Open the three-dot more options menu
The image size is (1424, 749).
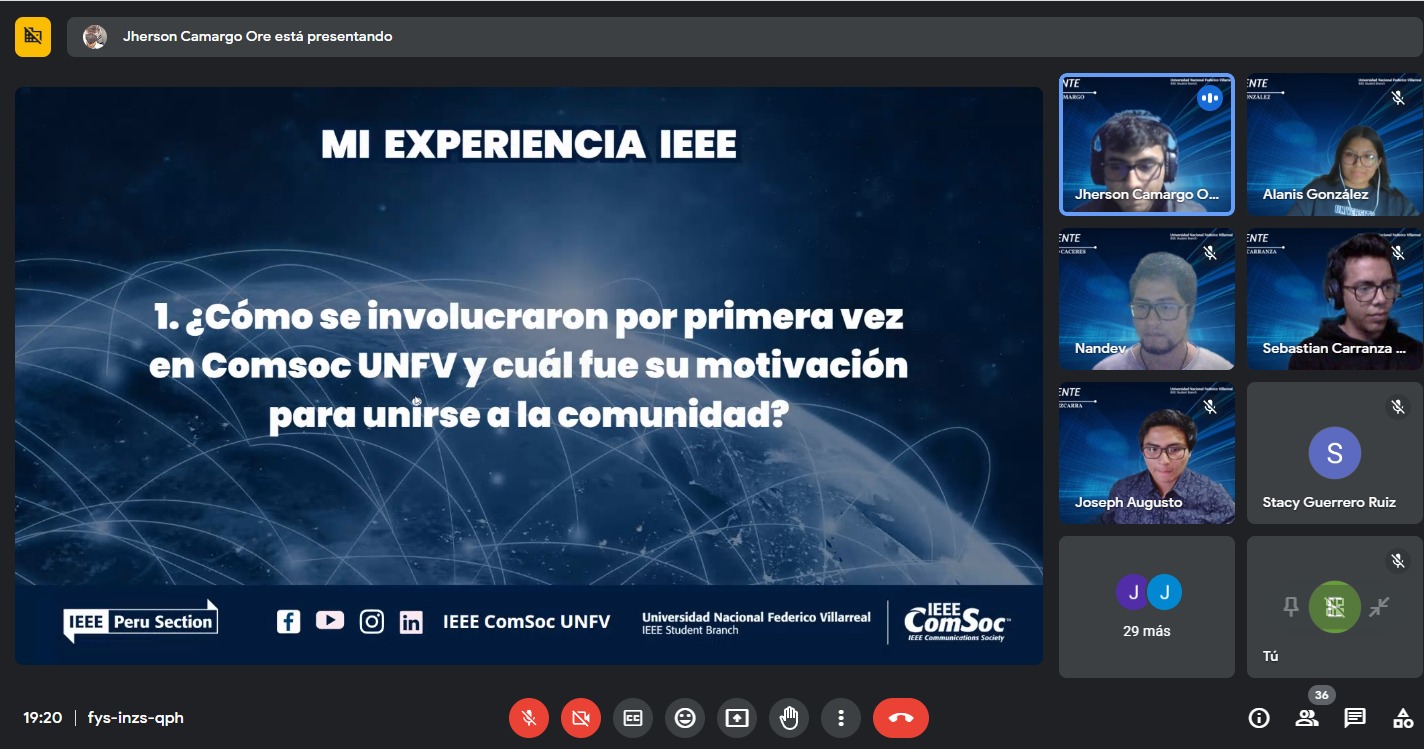point(841,718)
